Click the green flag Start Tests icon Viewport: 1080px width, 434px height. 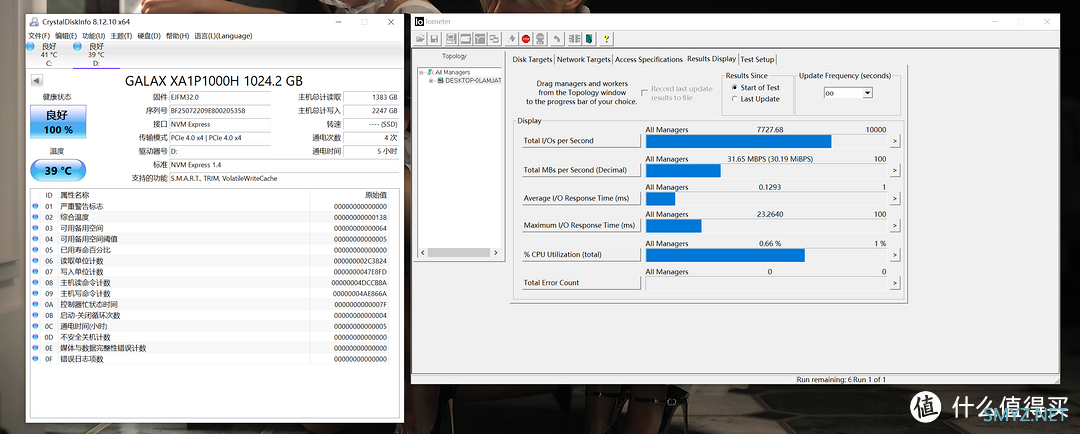click(x=512, y=39)
